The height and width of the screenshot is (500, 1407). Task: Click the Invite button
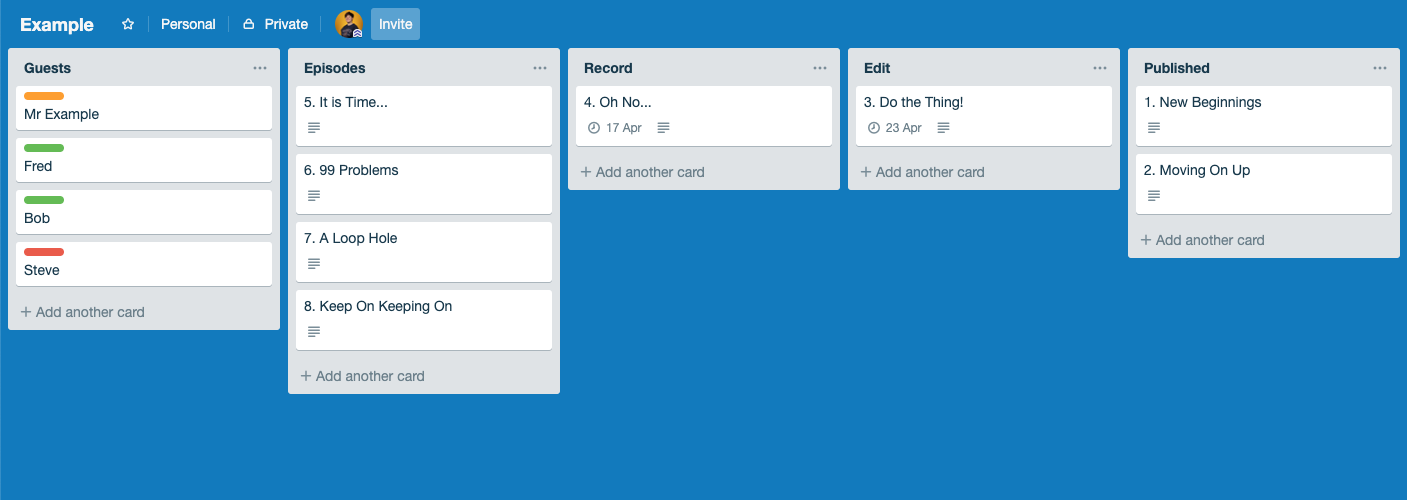pyautogui.click(x=395, y=24)
